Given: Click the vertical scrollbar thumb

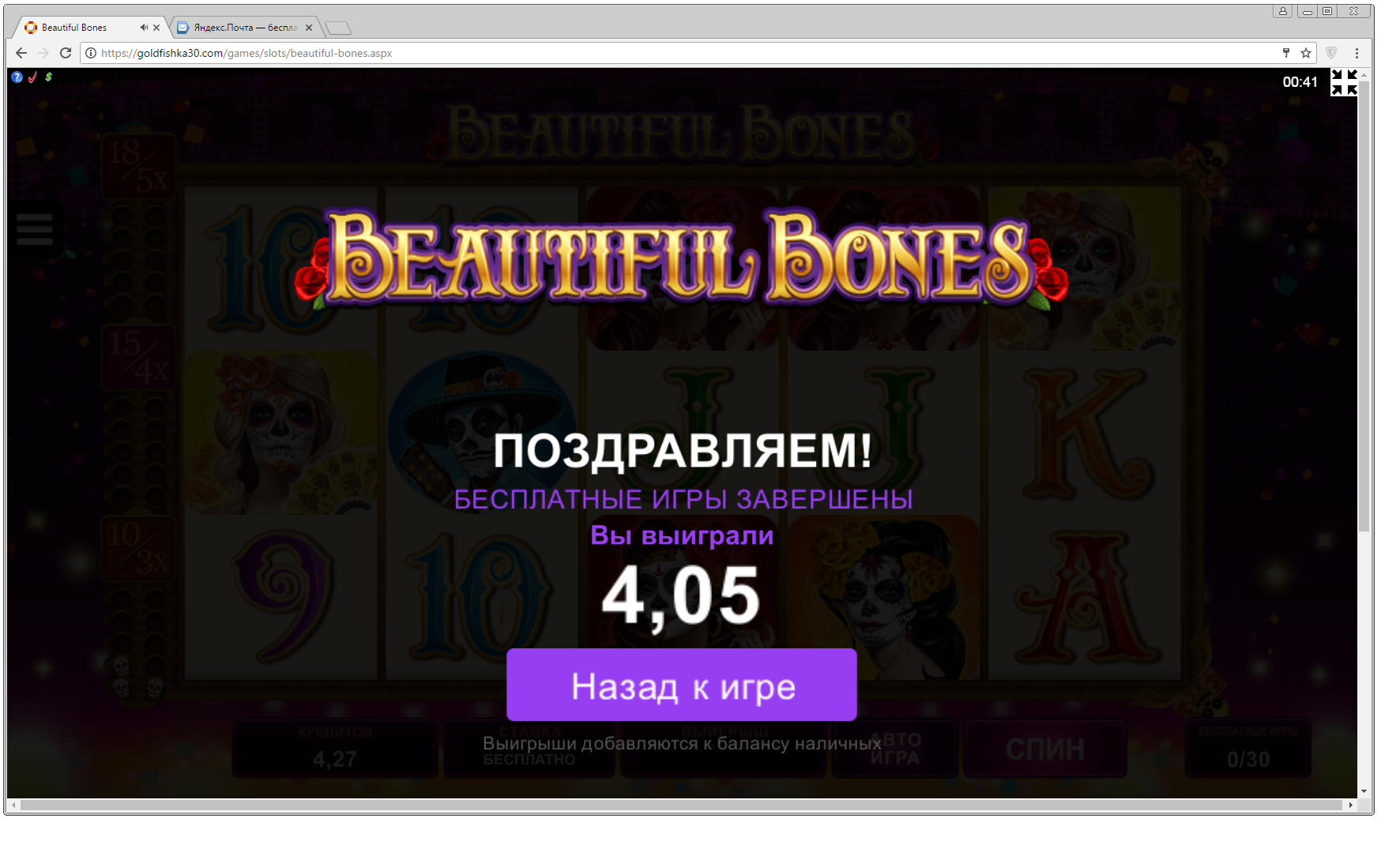Looking at the screenshot, I should [1364, 306].
